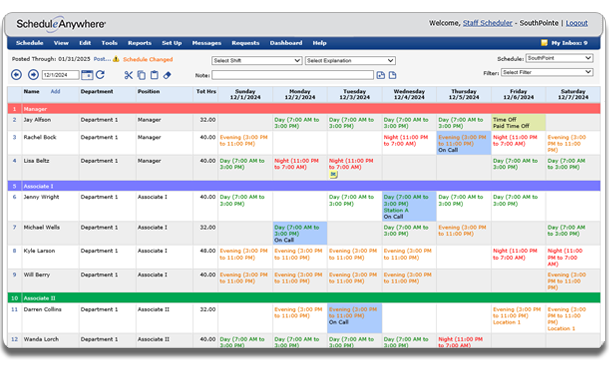
Task: Click the employee name Will Berry
Action: tap(37, 275)
